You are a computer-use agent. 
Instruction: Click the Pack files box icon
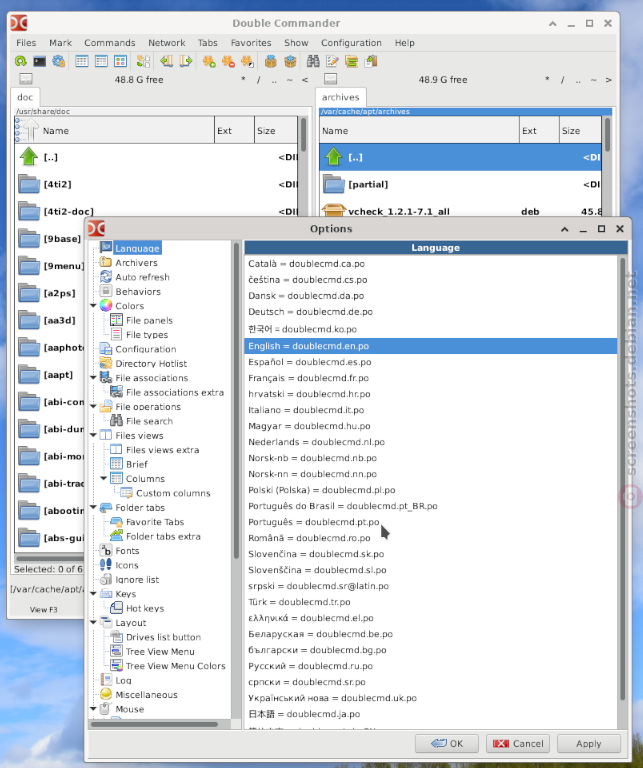point(271,61)
